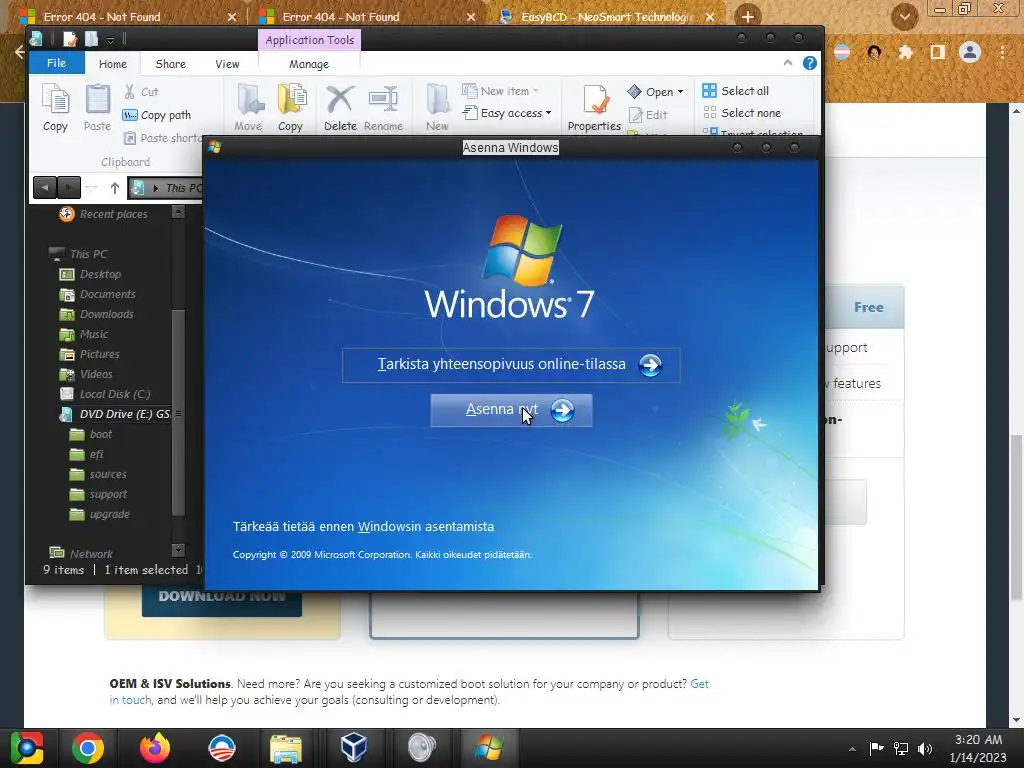Expand the Open dropdown in the ribbon
The width and height of the screenshot is (1024, 768).
click(656, 91)
